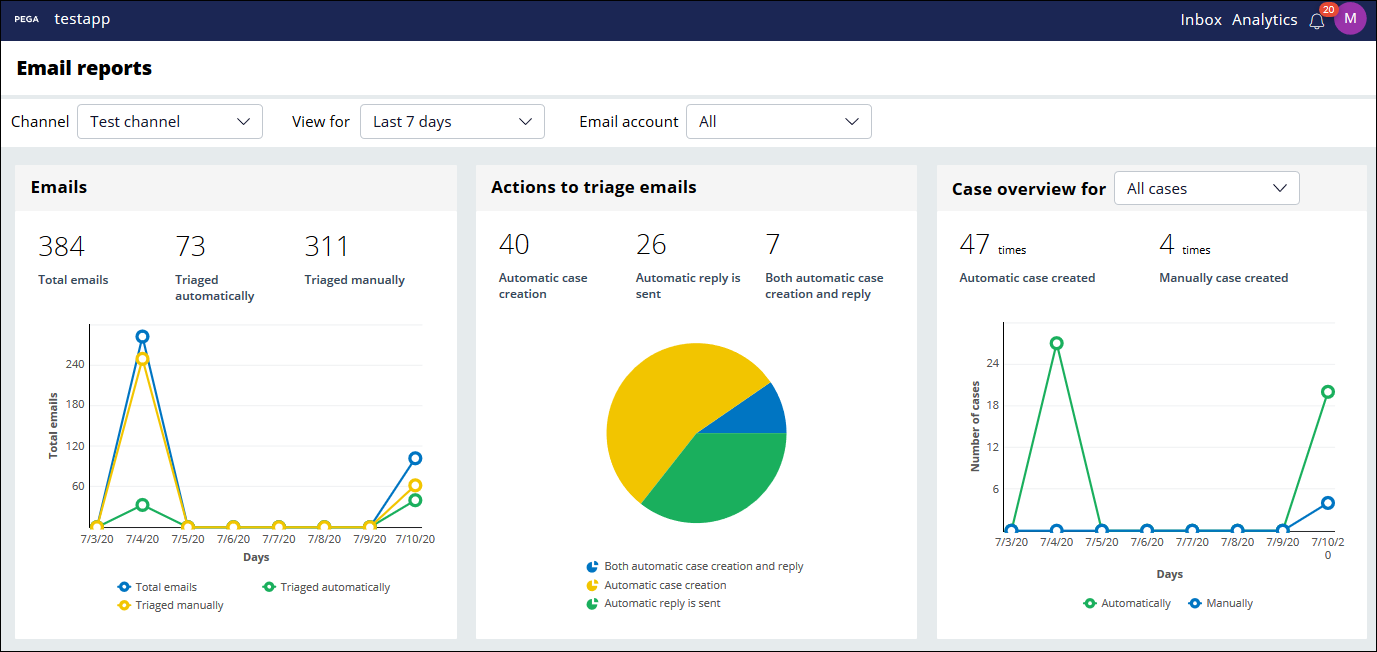Image resolution: width=1377 pixels, height=652 pixels.
Task: Click the Manually legend marker
Action: (x=1195, y=603)
